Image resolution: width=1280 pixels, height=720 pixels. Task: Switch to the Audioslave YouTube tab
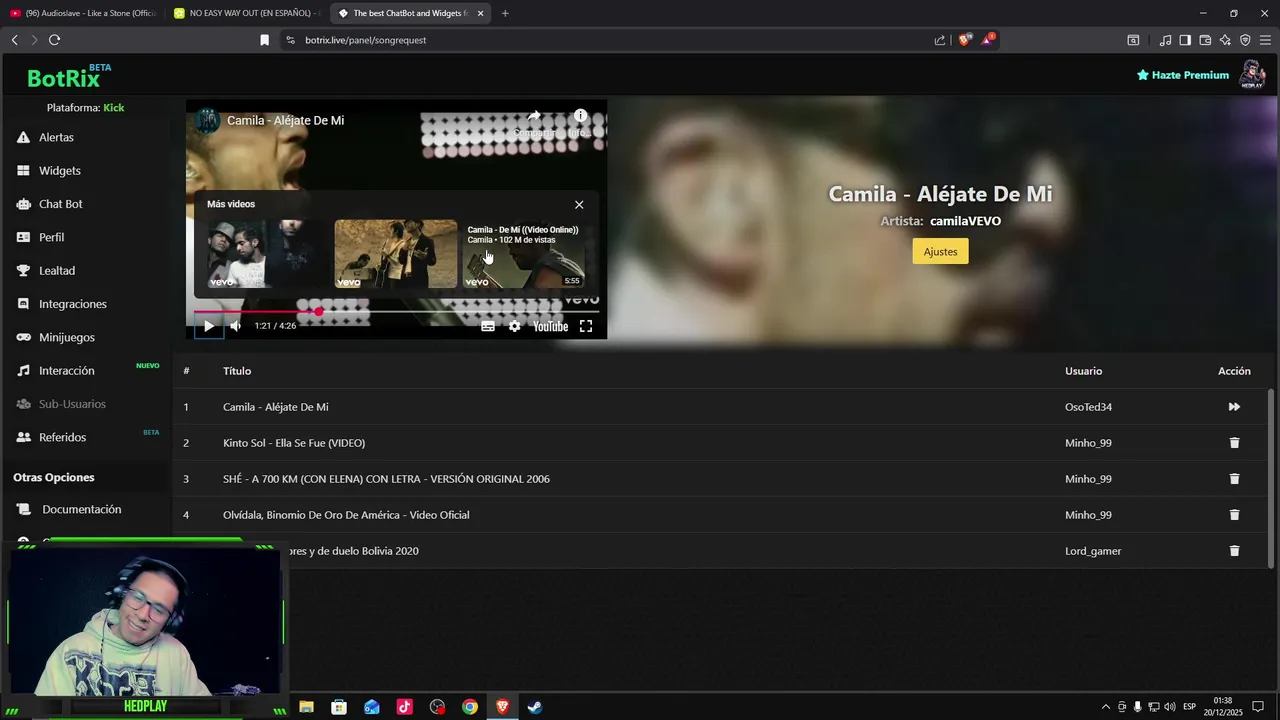pos(82,13)
